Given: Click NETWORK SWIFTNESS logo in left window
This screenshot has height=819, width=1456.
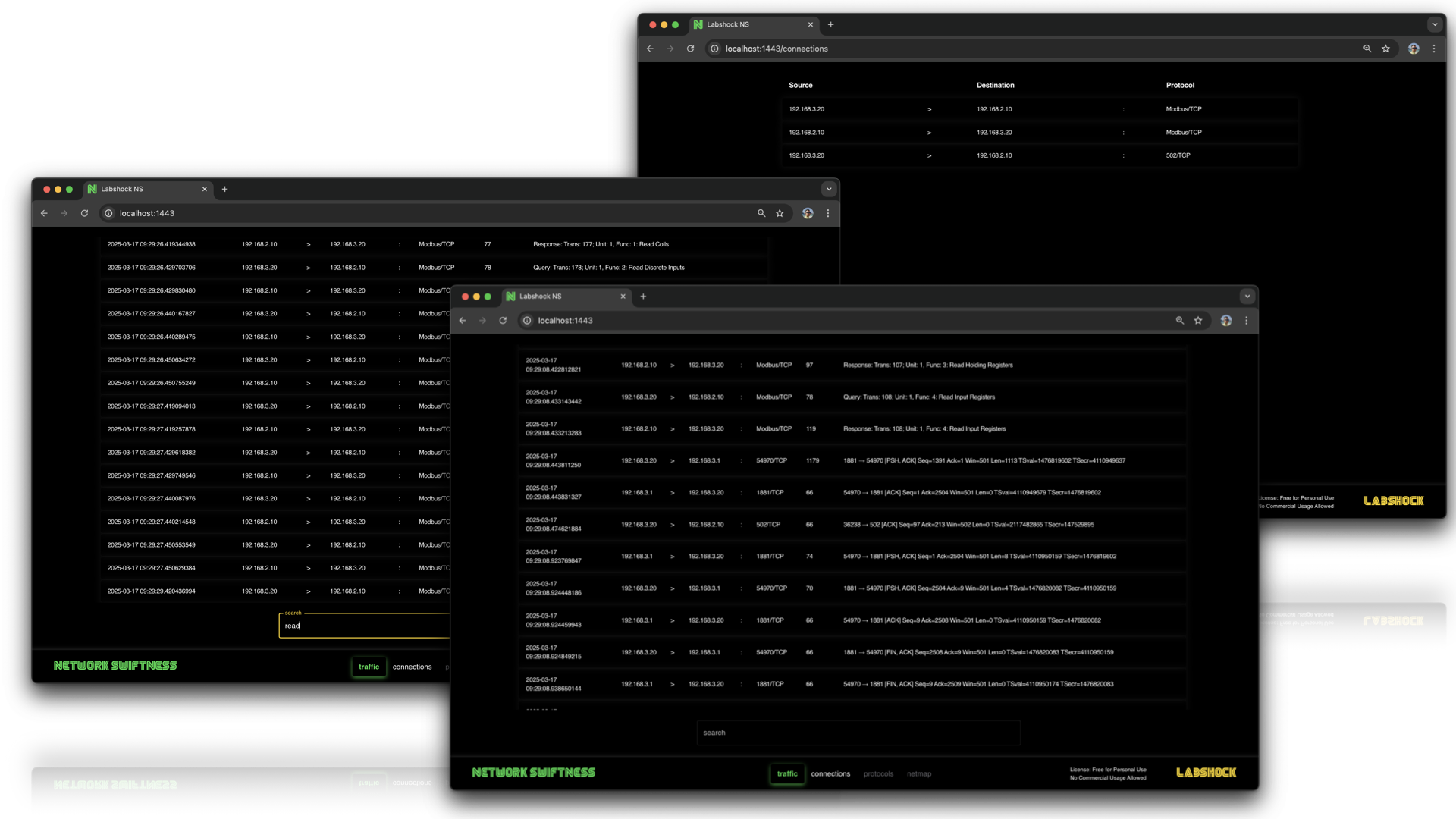Looking at the screenshot, I should coord(115,666).
